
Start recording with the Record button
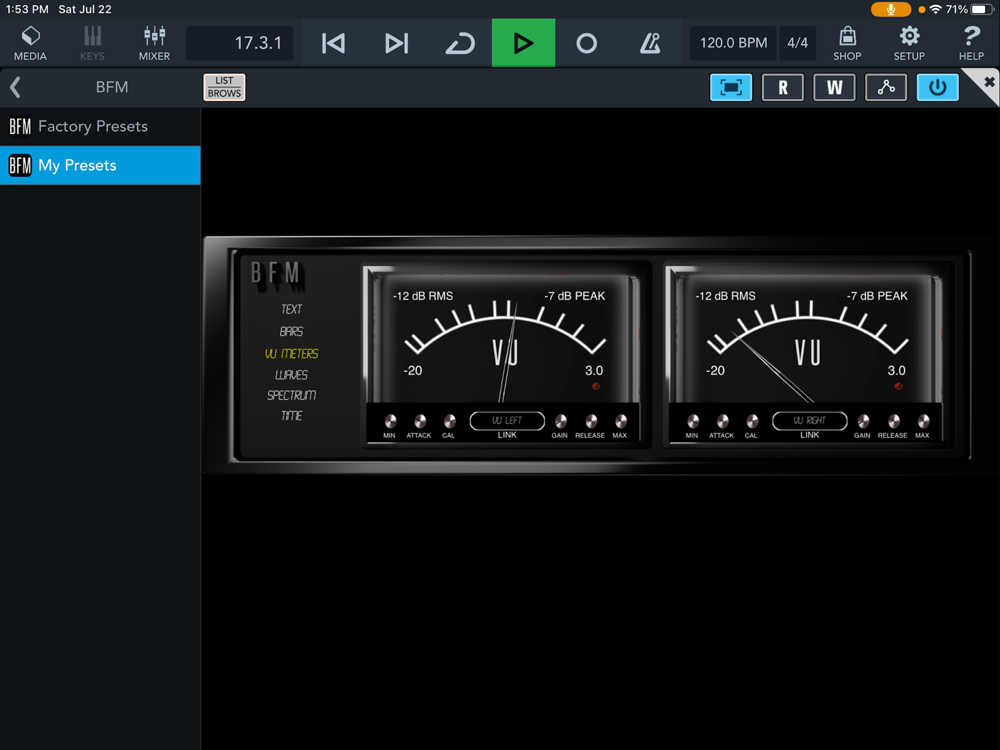pyautogui.click(x=587, y=43)
